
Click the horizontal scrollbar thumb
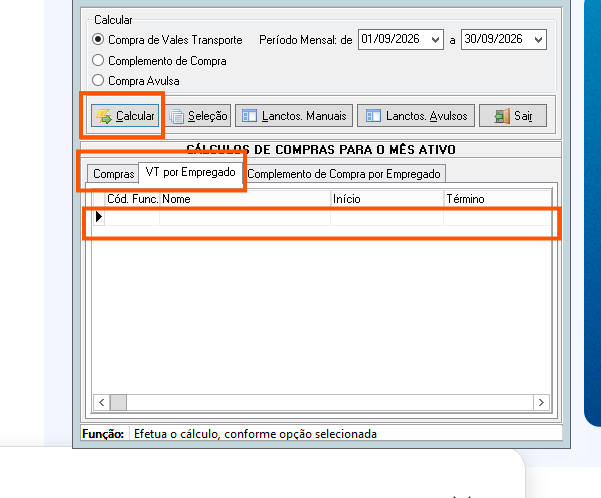pos(118,403)
